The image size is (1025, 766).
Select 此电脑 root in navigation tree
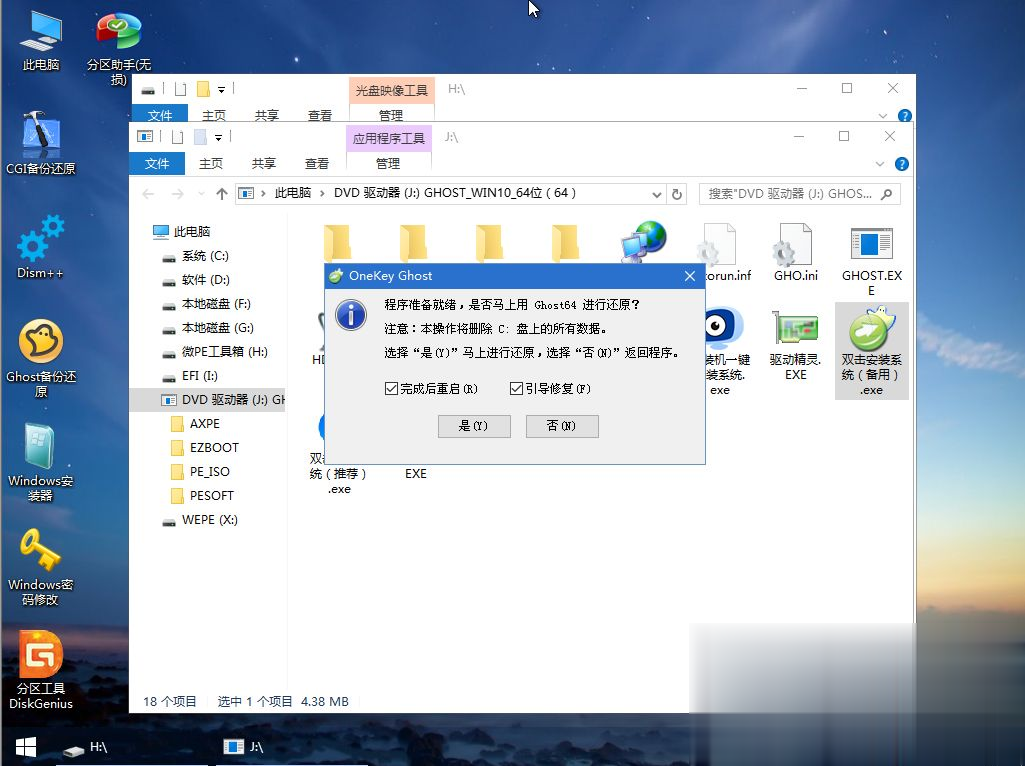tap(191, 231)
